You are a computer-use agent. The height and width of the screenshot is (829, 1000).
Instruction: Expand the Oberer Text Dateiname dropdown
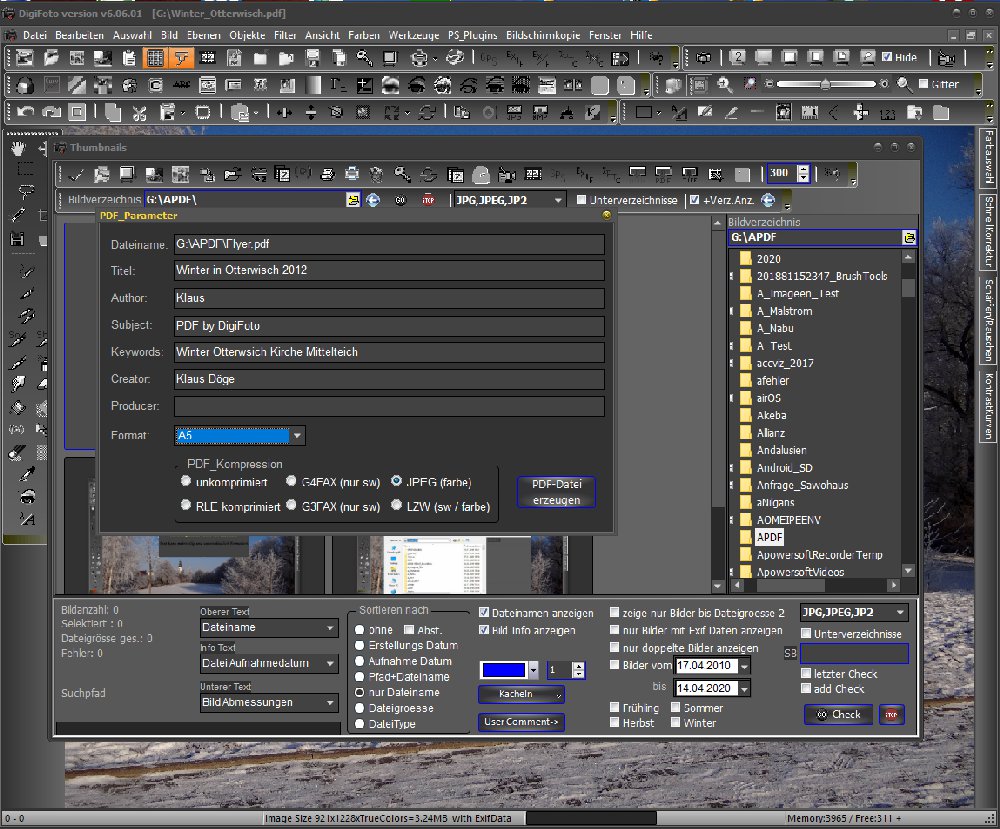click(331, 628)
